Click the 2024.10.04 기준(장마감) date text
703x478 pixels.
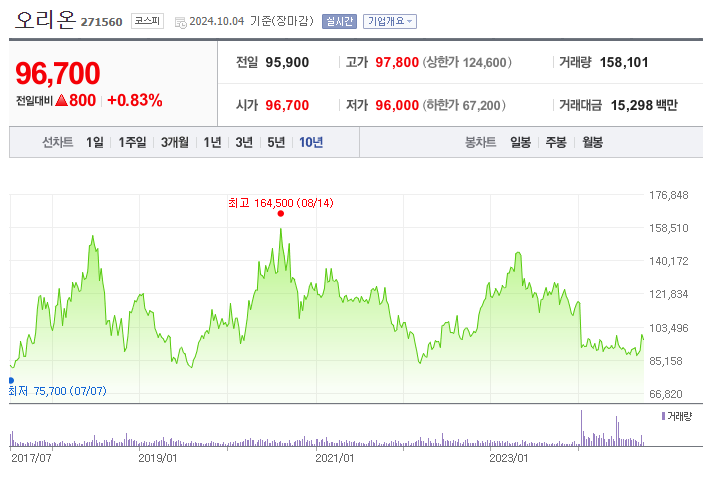pos(251,21)
